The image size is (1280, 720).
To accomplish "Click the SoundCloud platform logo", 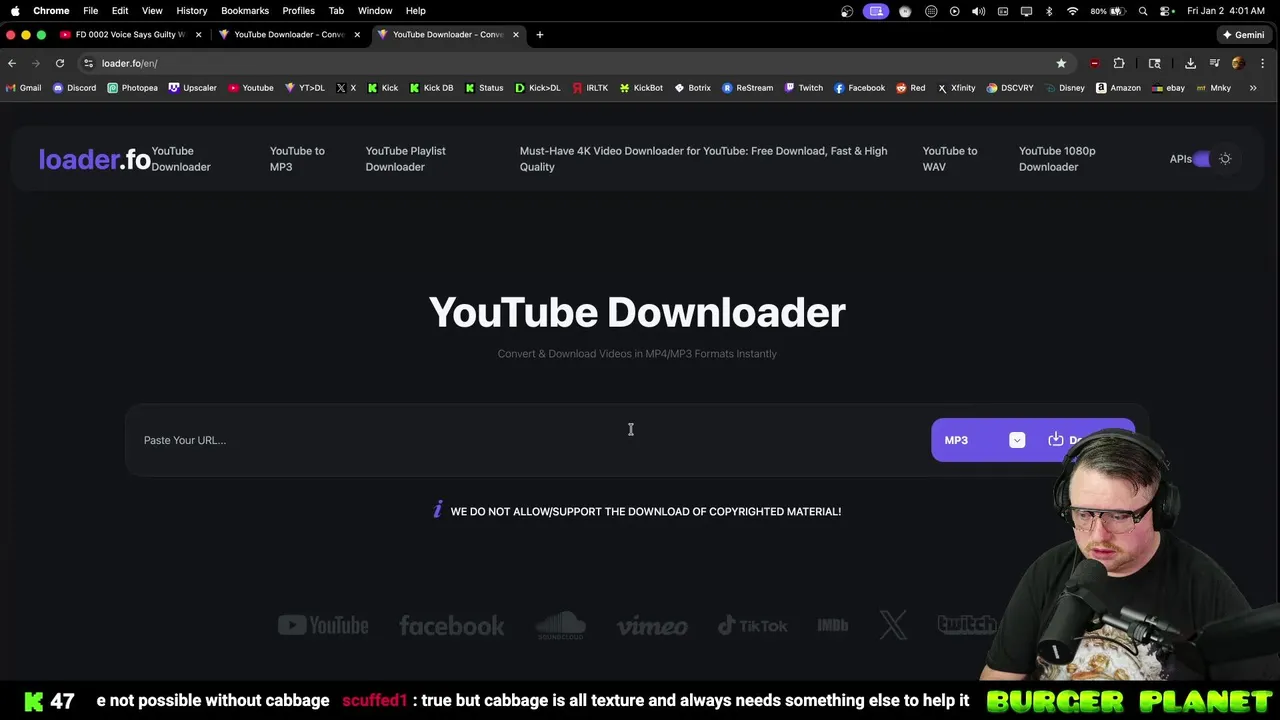I will [561, 626].
